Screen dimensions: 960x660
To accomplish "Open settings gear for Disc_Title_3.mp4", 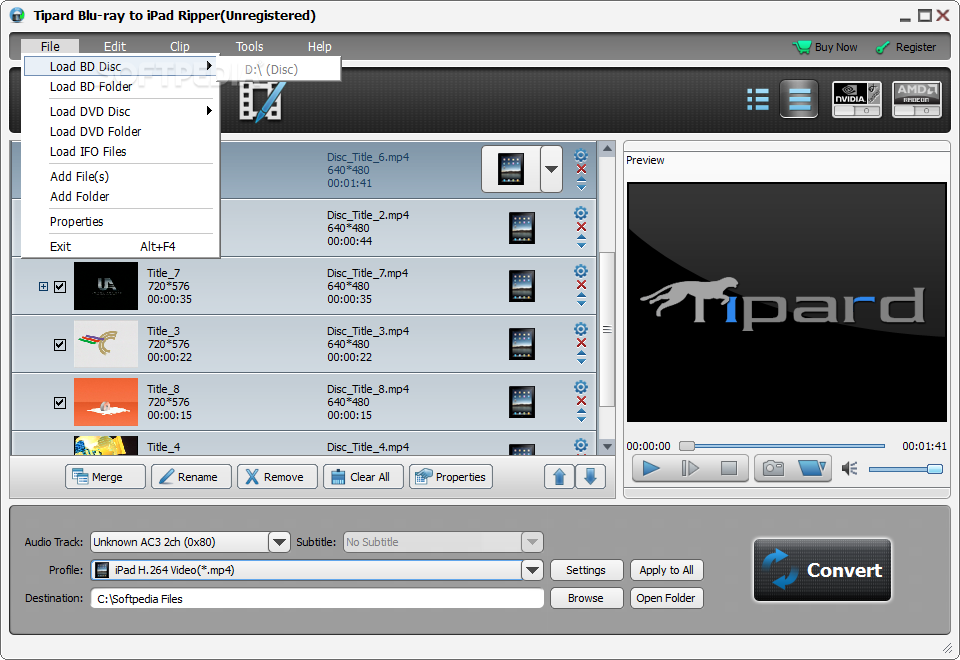I will point(581,329).
